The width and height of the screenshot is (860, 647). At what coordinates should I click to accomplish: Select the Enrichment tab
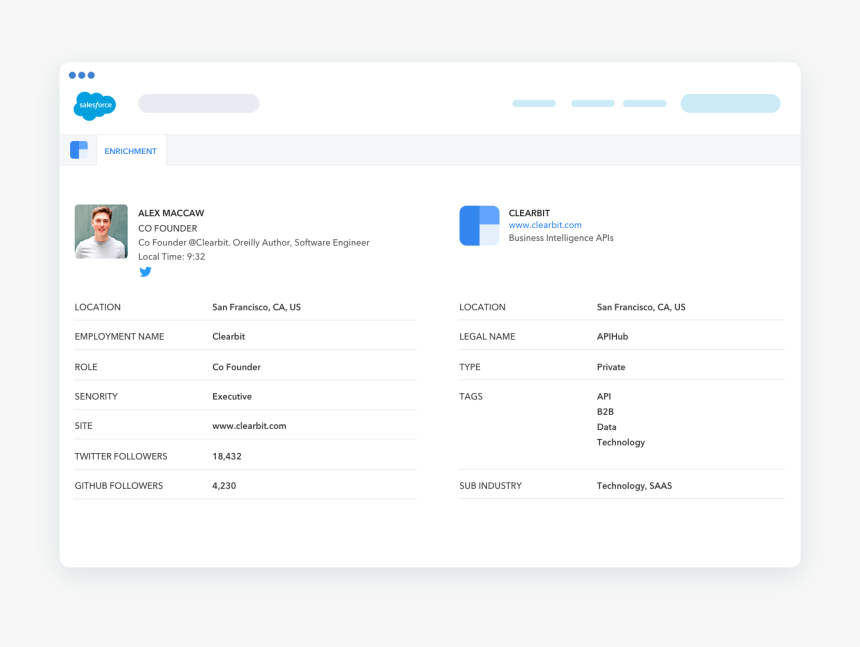(x=131, y=151)
